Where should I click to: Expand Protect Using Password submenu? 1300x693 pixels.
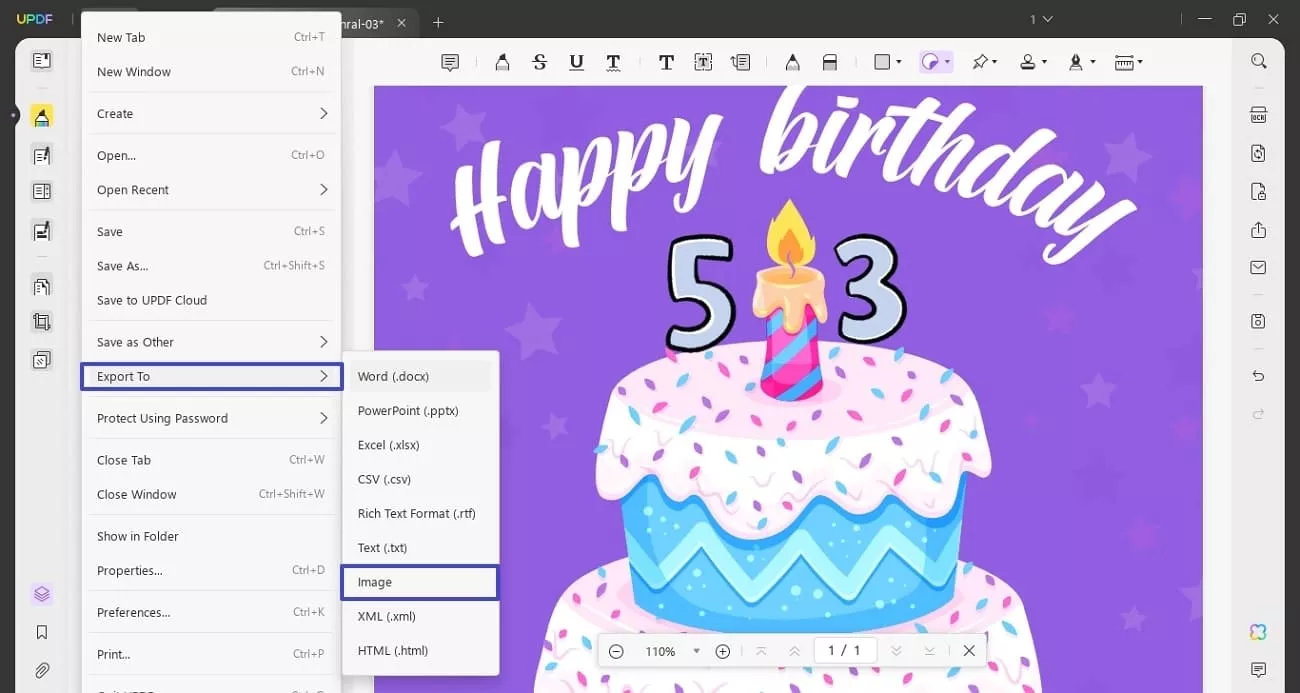[x=211, y=418]
